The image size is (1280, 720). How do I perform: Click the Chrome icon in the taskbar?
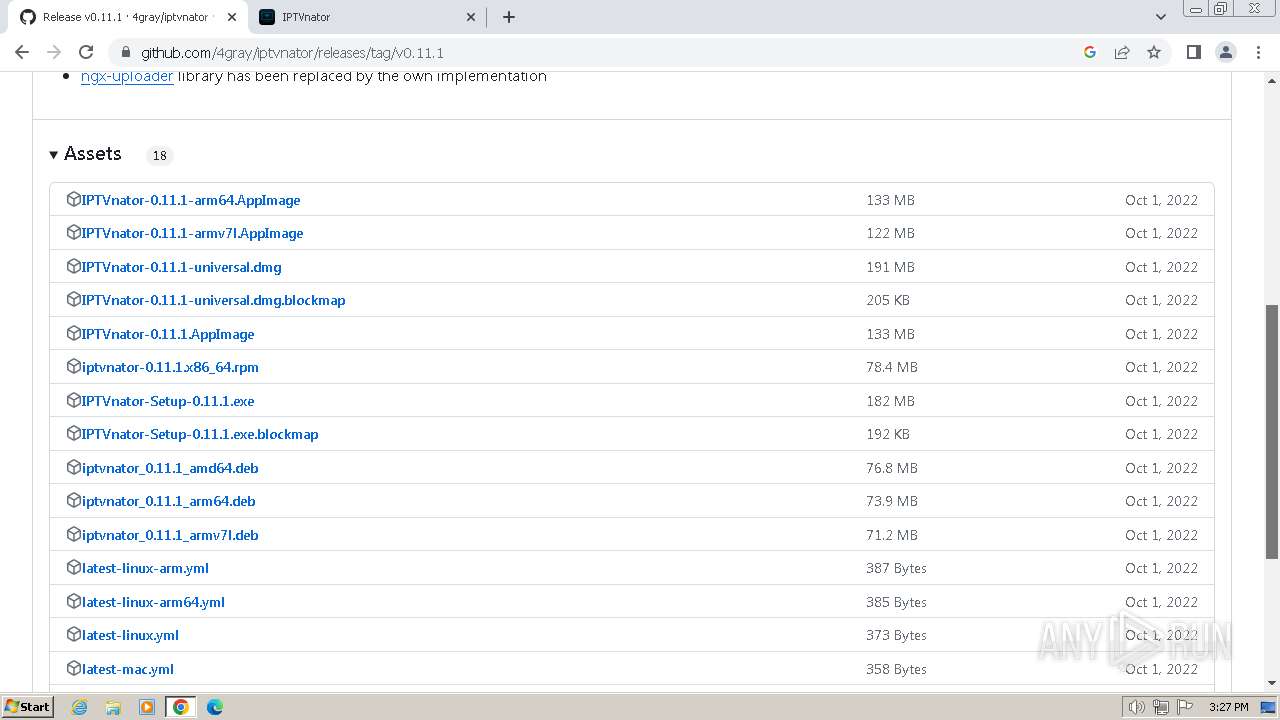coord(181,707)
